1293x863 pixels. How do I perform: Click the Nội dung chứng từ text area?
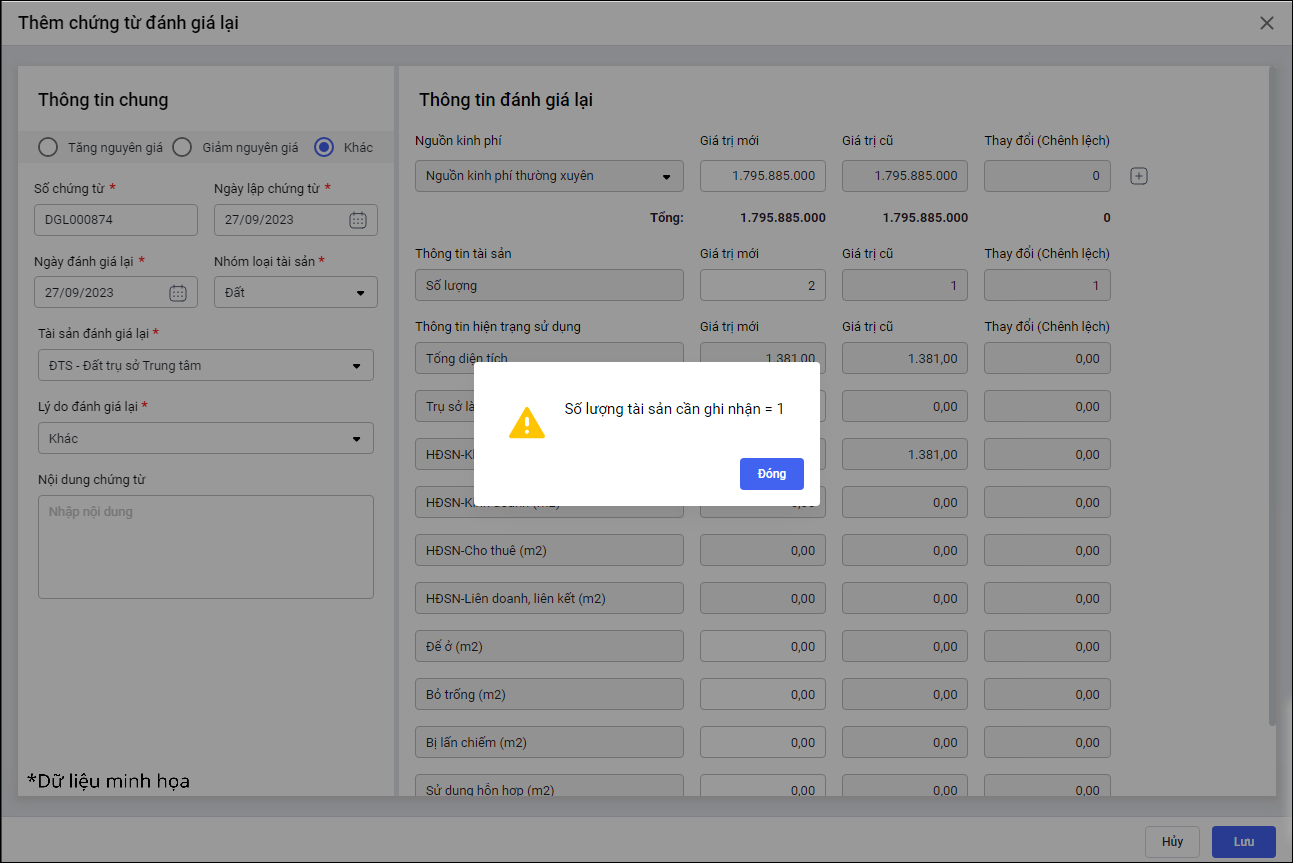click(x=205, y=547)
